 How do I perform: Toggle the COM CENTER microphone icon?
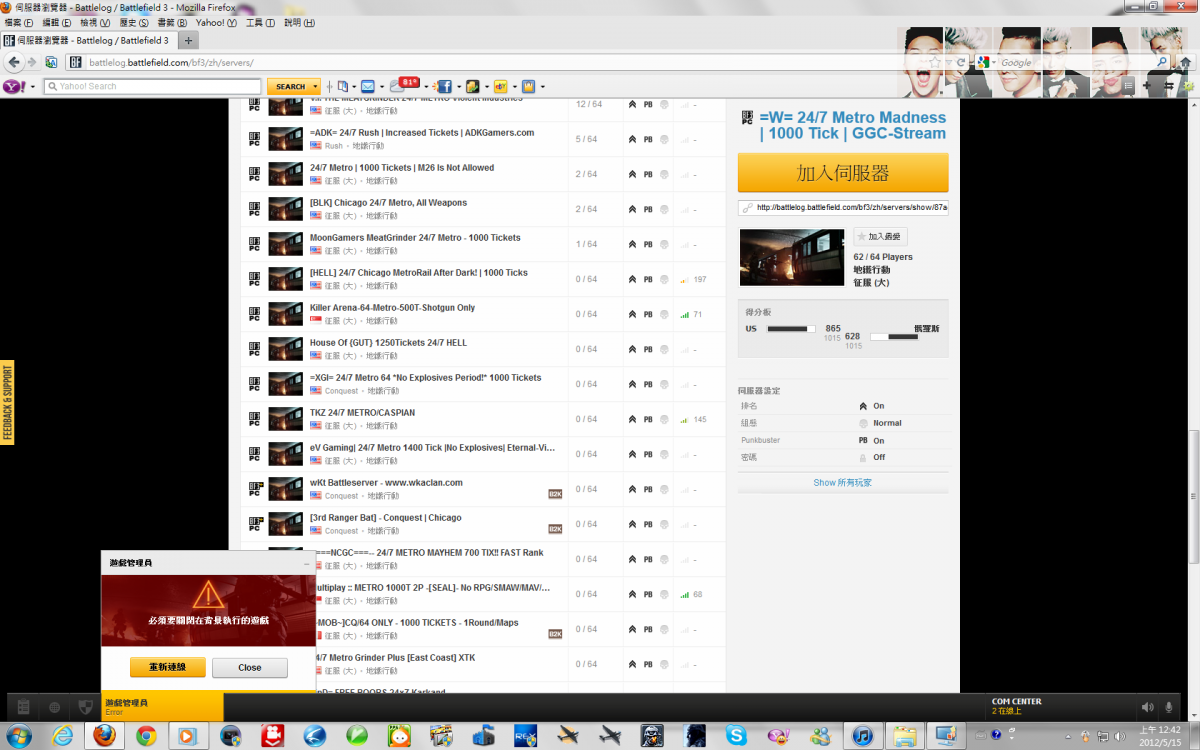[1170, 707]
